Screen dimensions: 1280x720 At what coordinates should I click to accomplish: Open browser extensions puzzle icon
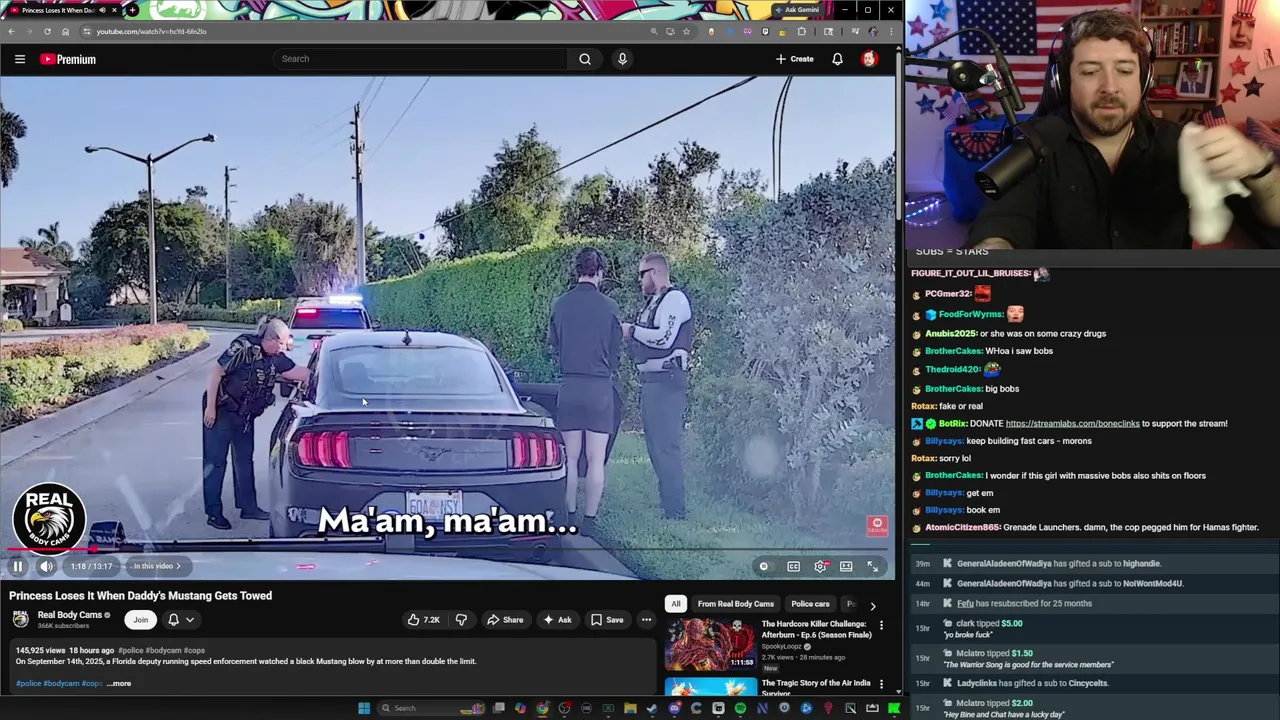(802, 31)
